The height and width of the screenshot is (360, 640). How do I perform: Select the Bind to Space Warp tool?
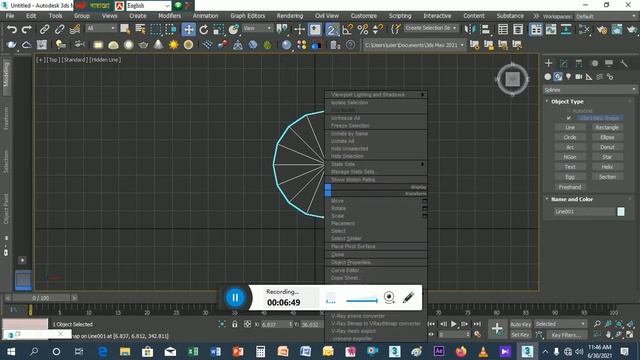75,29
